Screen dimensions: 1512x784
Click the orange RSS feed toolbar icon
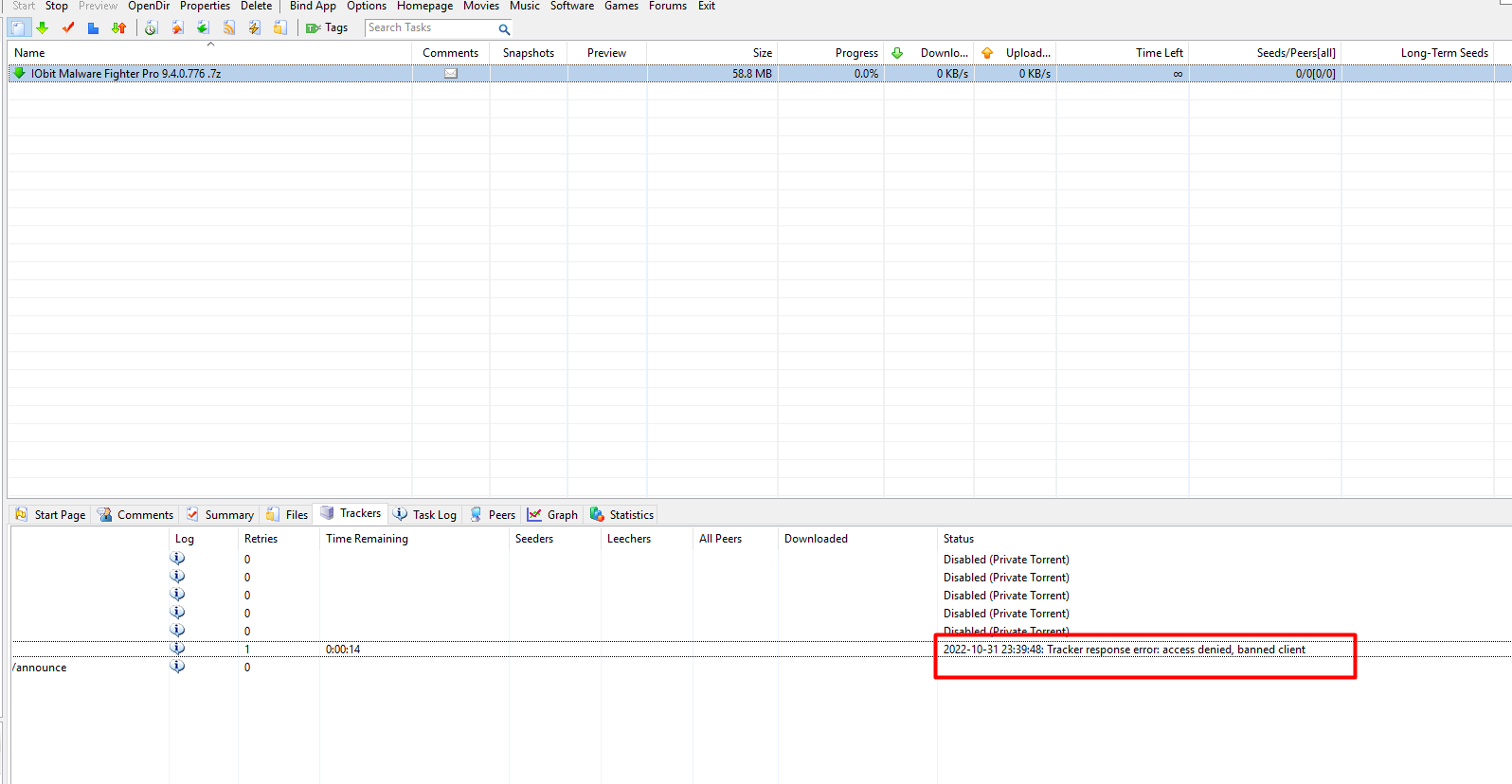(229, 27)
